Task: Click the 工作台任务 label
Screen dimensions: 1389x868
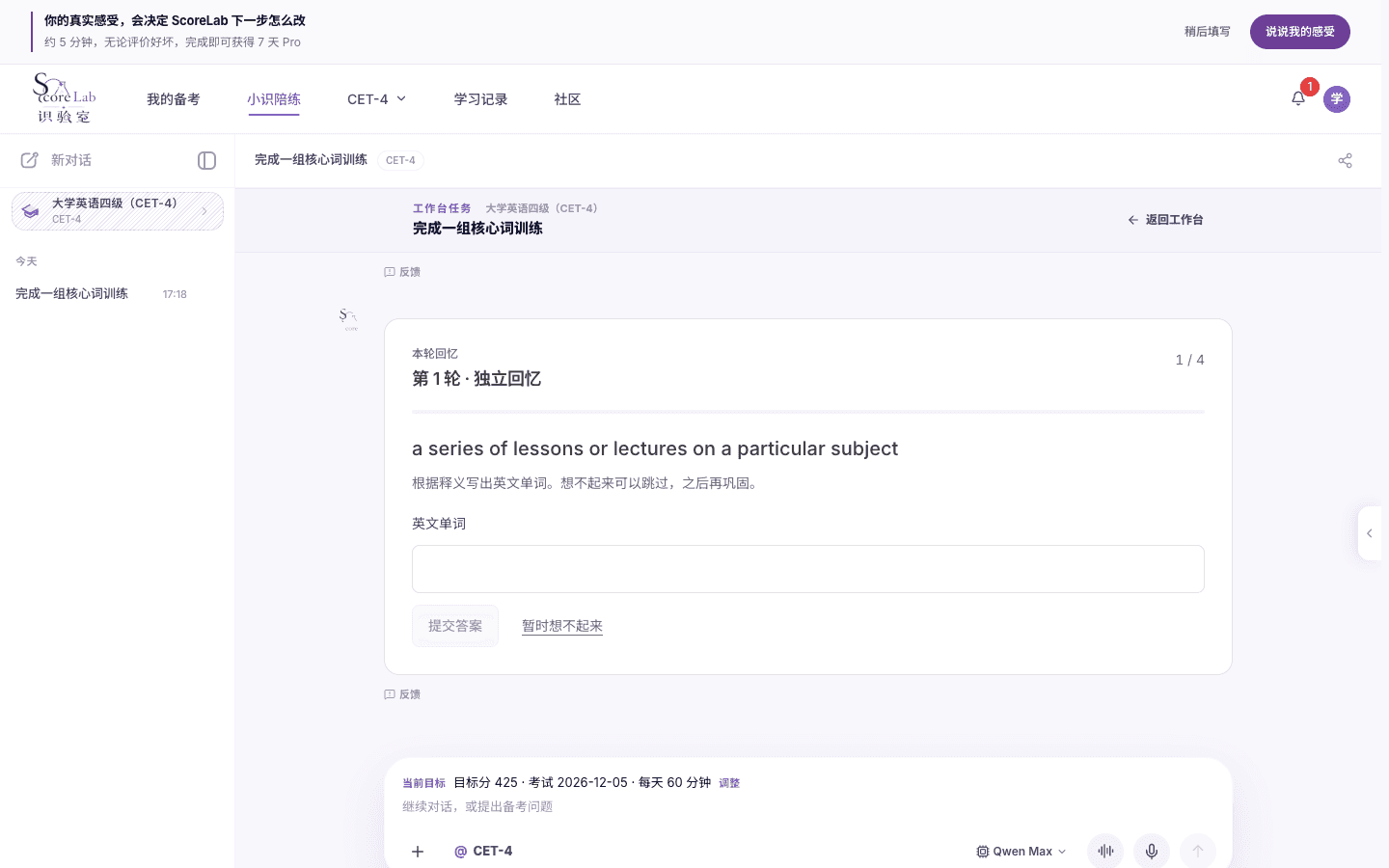Action: coord(442,208)
